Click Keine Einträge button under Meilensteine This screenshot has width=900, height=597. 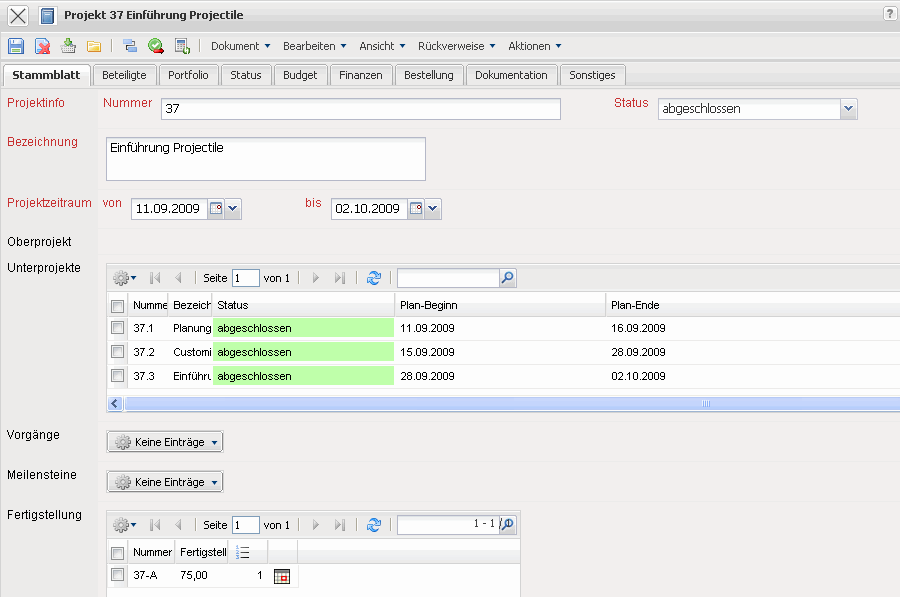(165, 482)
